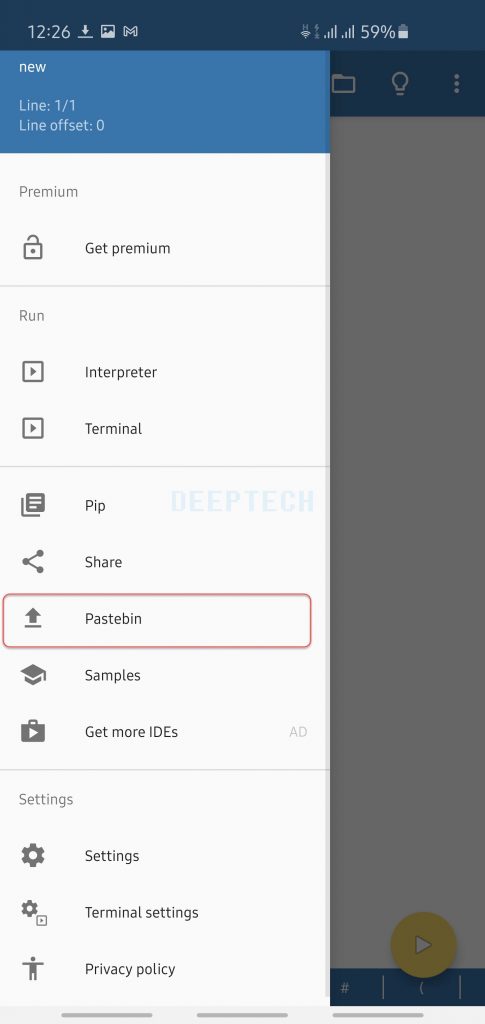Tap the Get premium text label
Viewport: 485px width, 1024px height.
tap(127, 248)
